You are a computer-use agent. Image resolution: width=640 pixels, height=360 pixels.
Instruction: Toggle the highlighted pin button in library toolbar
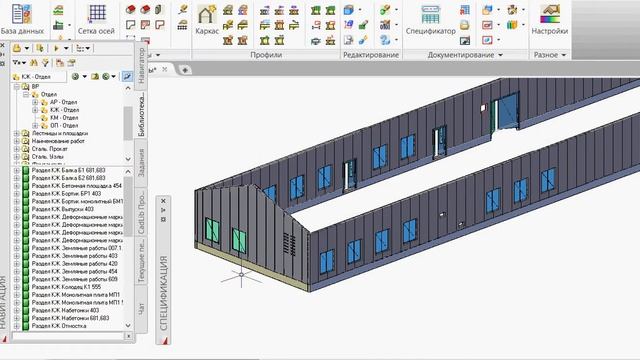[127, 76]
